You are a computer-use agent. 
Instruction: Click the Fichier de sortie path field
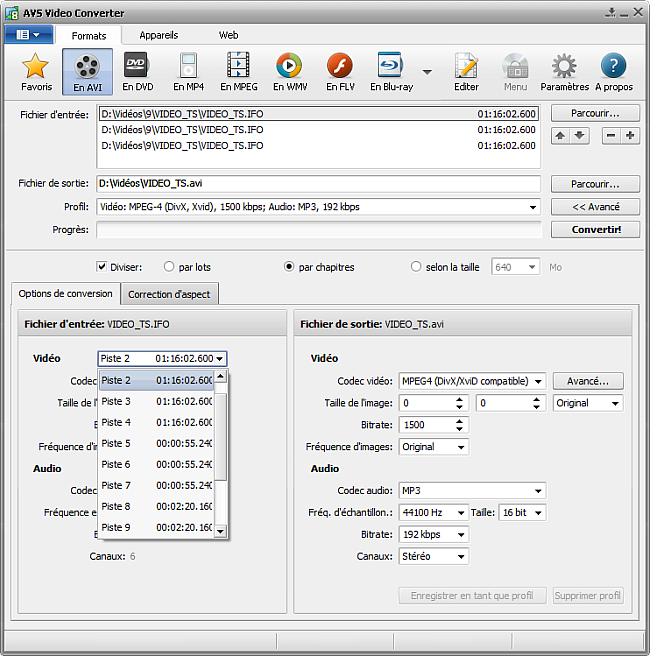318,184
